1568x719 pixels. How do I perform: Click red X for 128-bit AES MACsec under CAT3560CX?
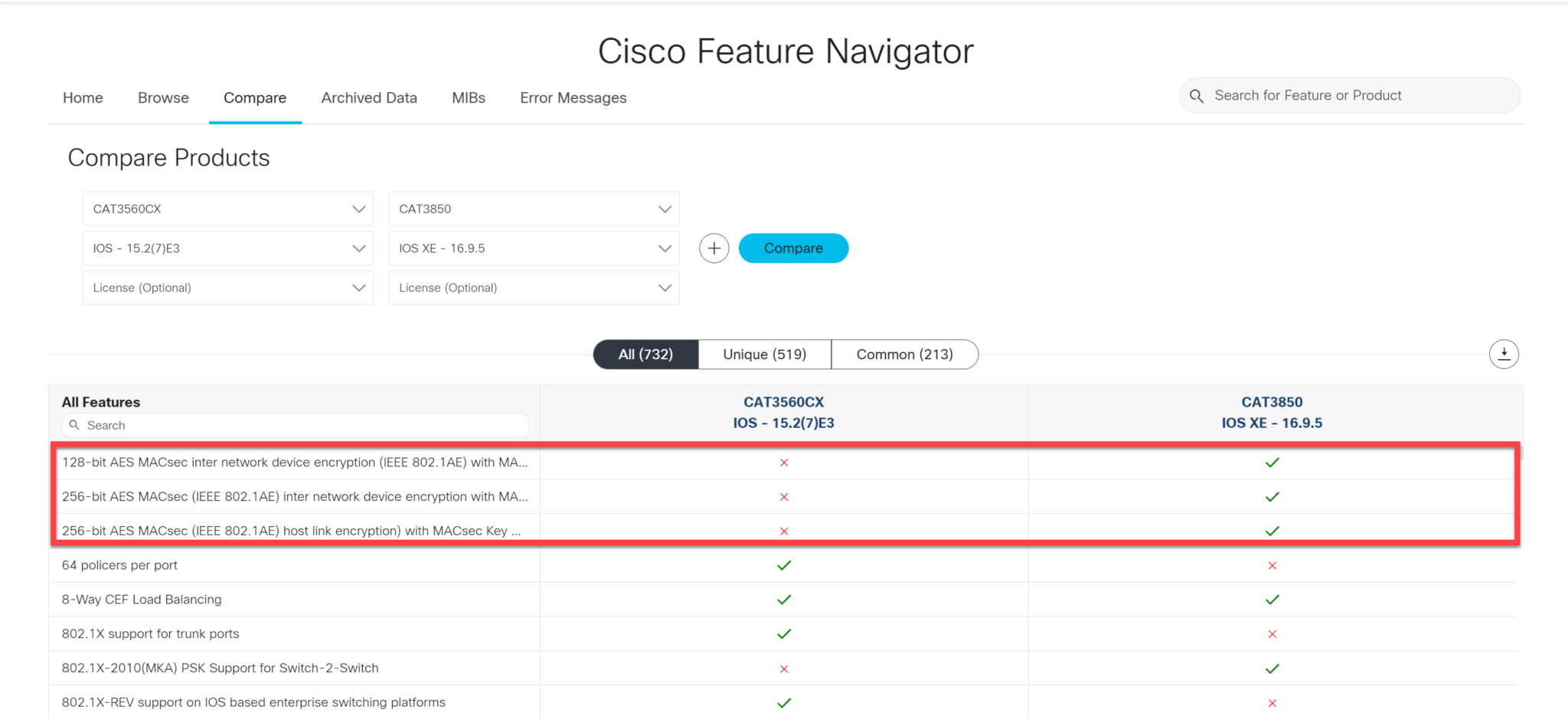[783, 462]
